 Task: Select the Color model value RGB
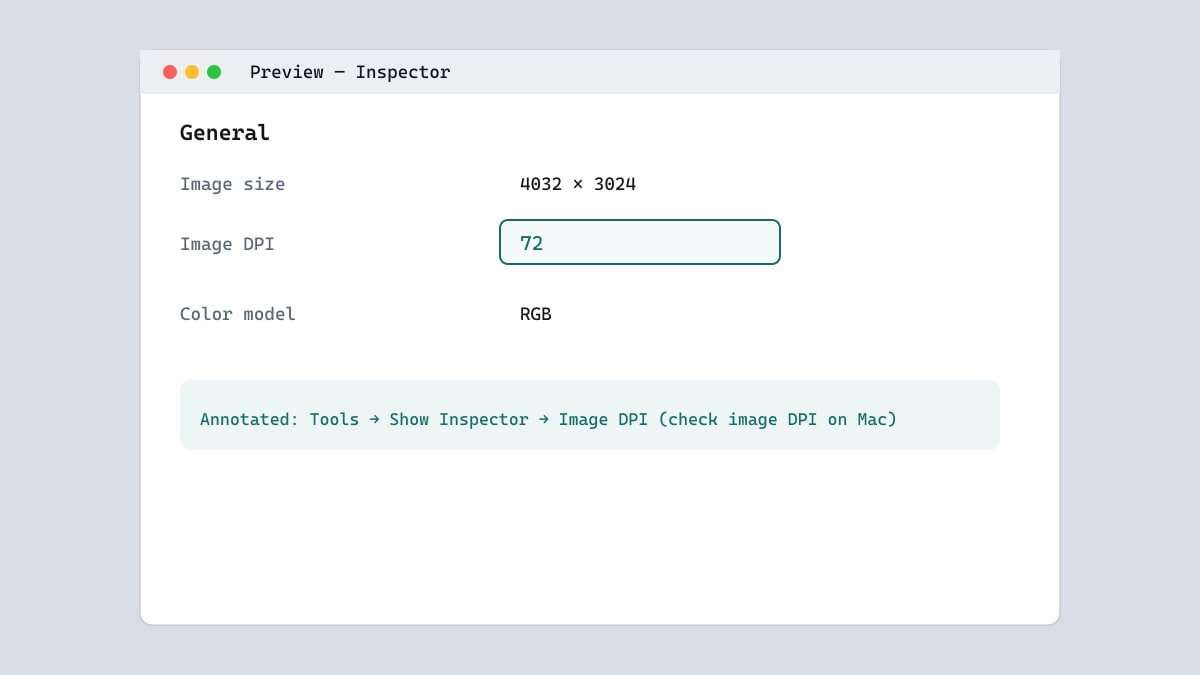536,314
